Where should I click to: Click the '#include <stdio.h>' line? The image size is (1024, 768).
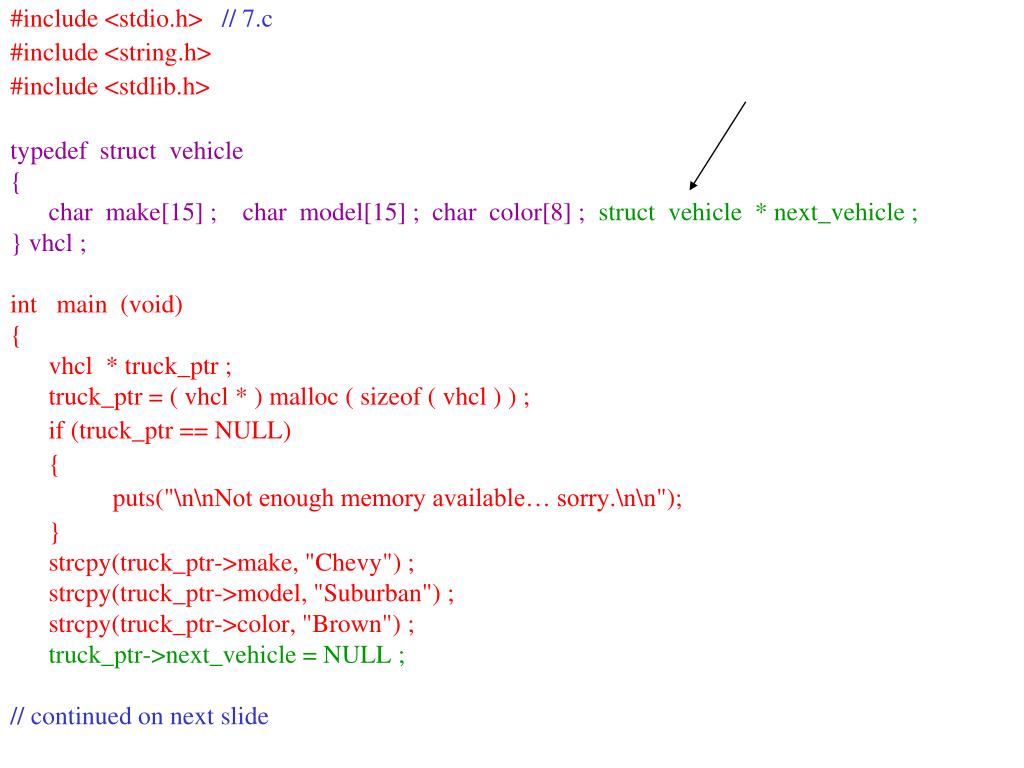106,19
